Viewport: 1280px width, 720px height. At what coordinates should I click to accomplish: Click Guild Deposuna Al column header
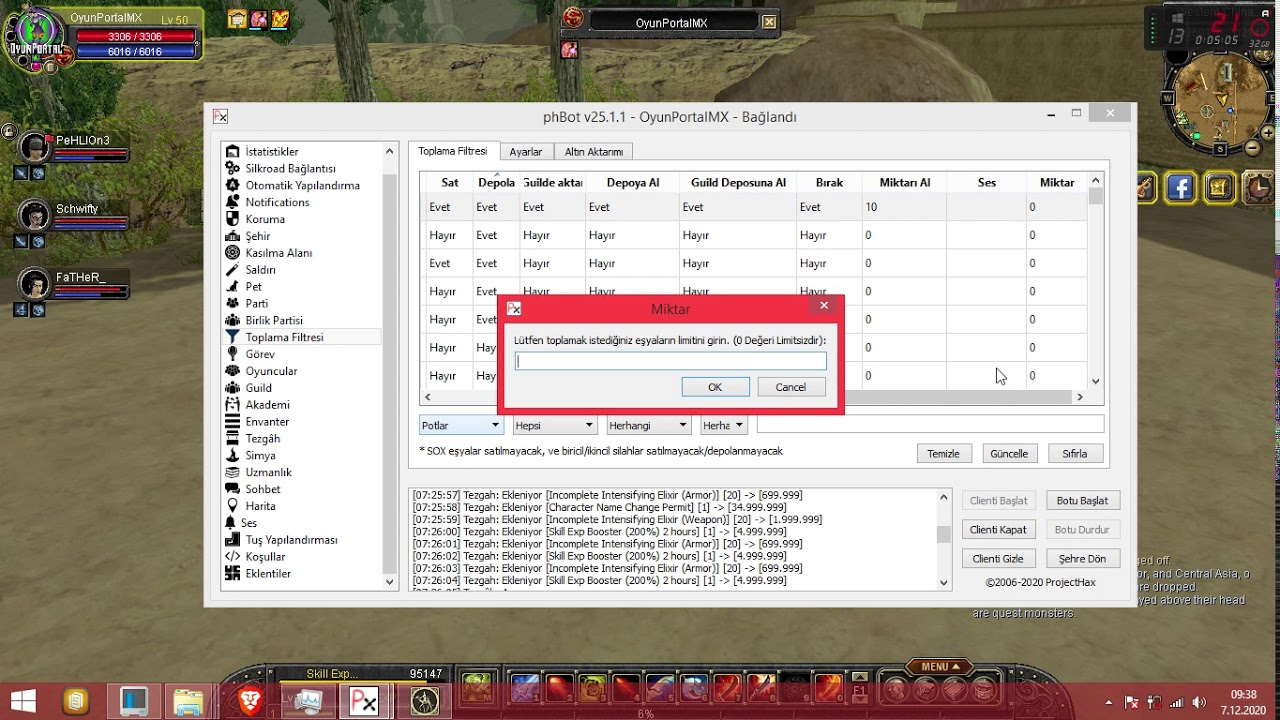coord(738,182)
